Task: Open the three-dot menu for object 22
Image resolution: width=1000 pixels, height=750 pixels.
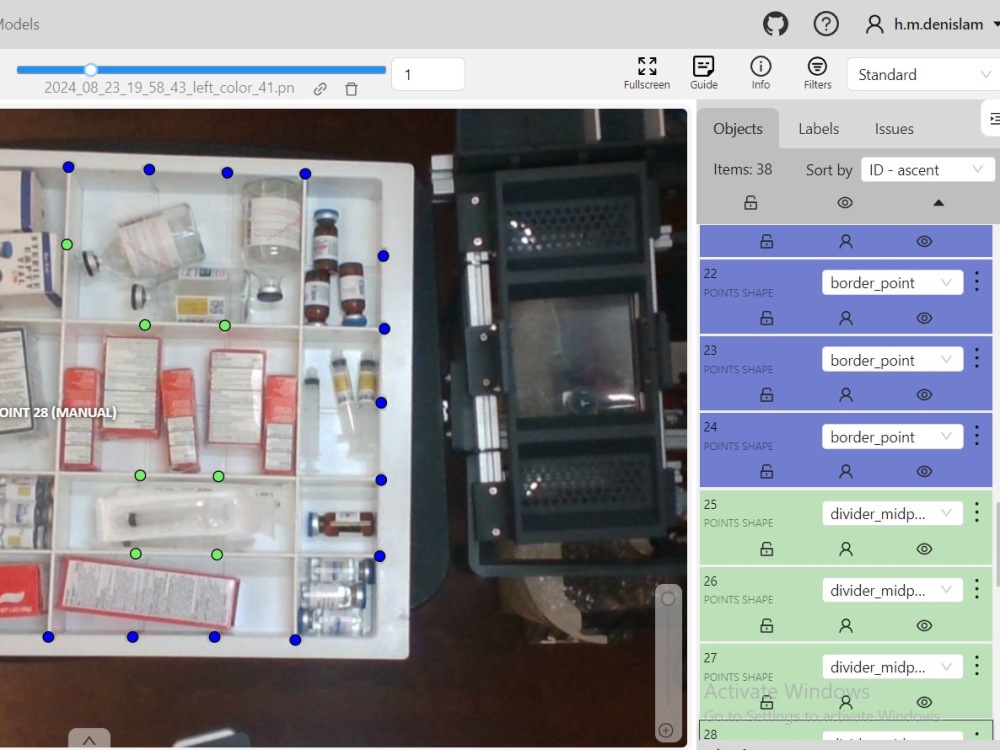Action: pyautogui.click(x=977, y=281)
